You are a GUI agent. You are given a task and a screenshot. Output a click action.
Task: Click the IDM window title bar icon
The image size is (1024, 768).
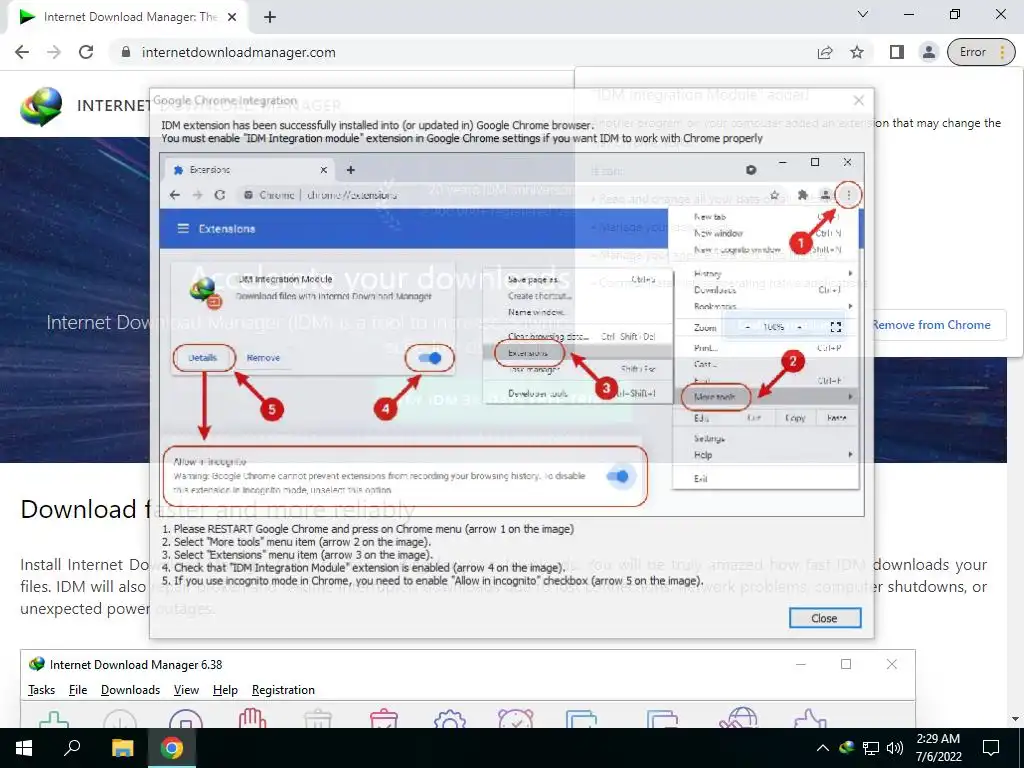pyautogui.click(x=37, y=664)
